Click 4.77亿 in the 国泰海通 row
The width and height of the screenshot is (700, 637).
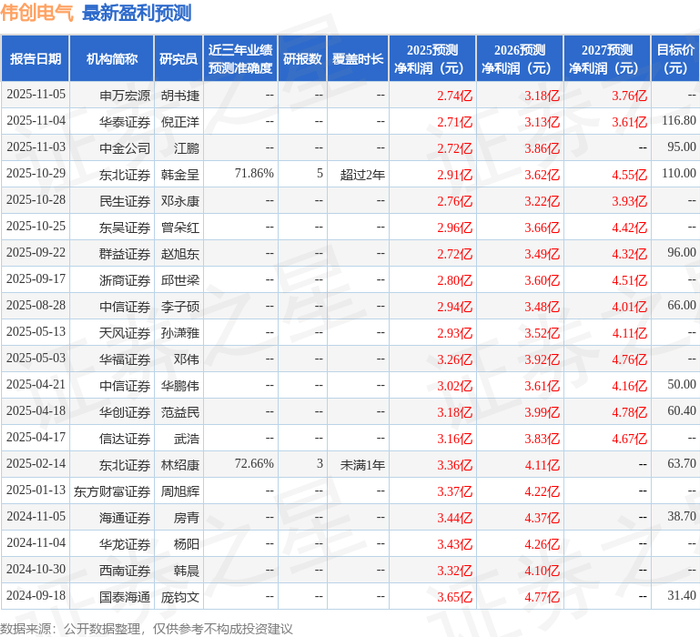542,596
